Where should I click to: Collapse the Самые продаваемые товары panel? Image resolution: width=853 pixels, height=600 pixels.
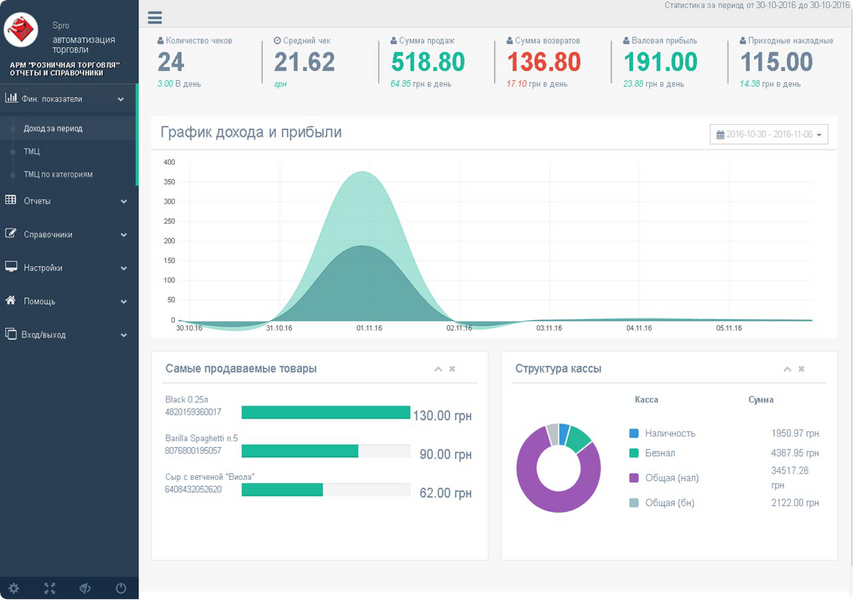(x=438, y=369)
